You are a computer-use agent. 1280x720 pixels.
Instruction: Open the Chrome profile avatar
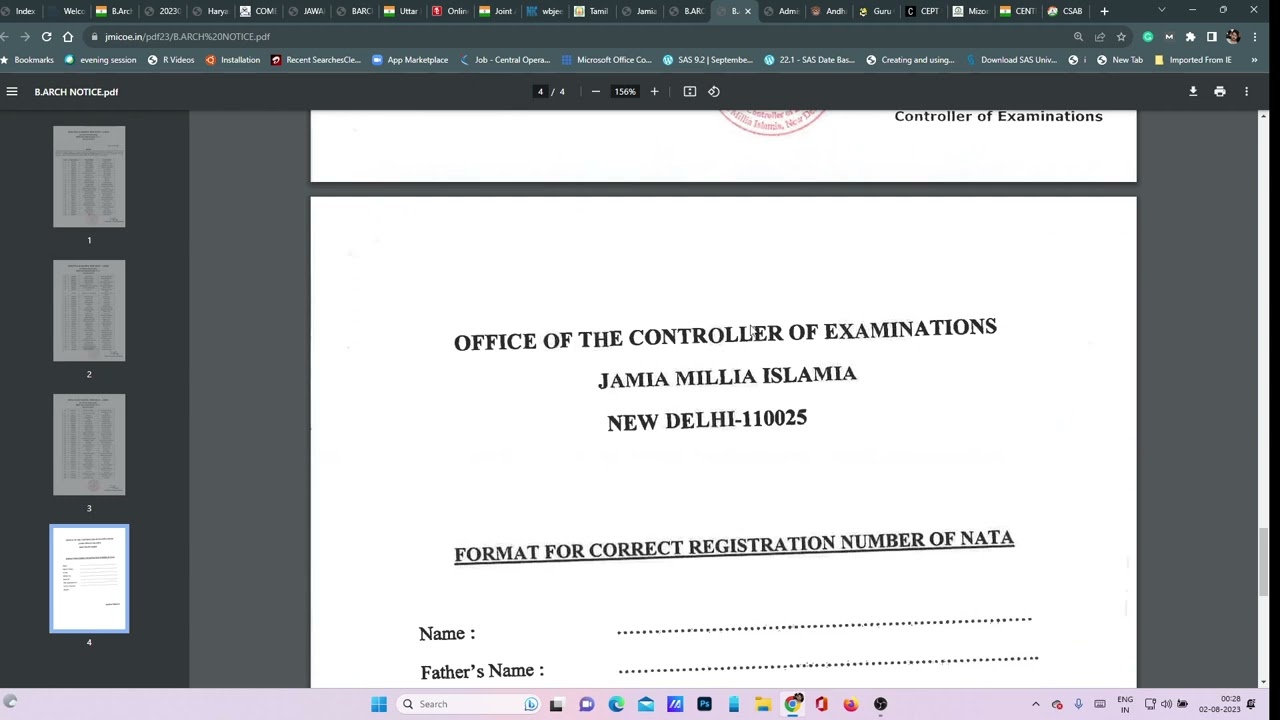pyautogui.click(x=1233, y=37)
